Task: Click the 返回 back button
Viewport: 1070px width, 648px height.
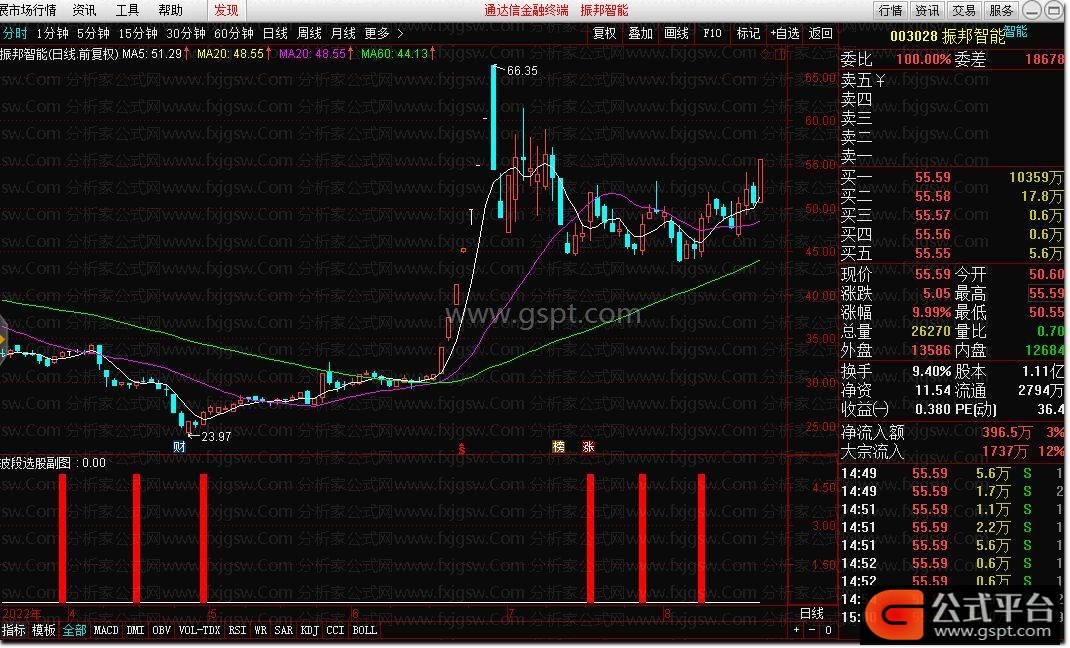Action: [x=820, y=33]
